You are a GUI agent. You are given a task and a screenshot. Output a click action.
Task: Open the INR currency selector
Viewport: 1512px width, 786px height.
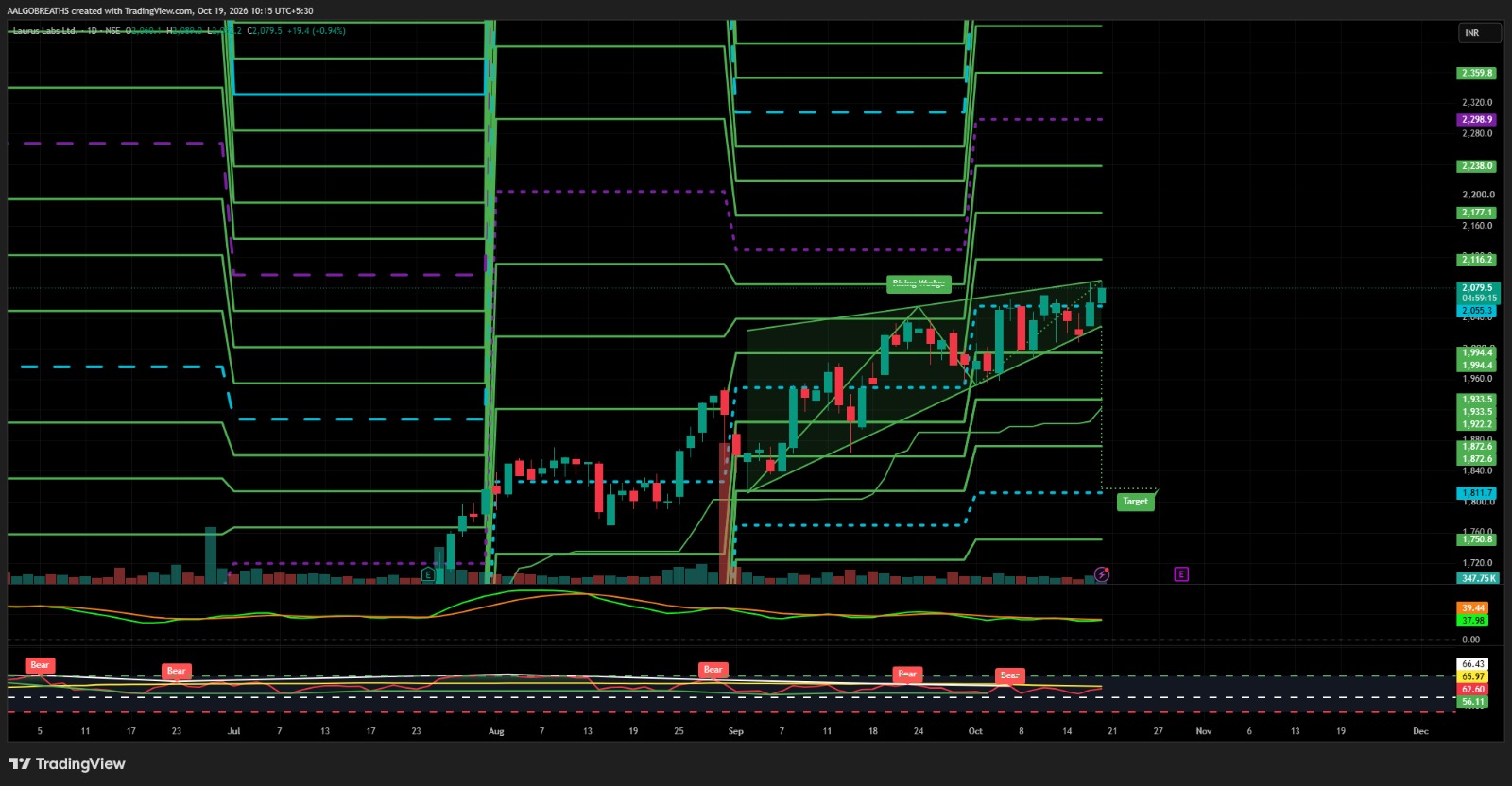[1479, 33]
